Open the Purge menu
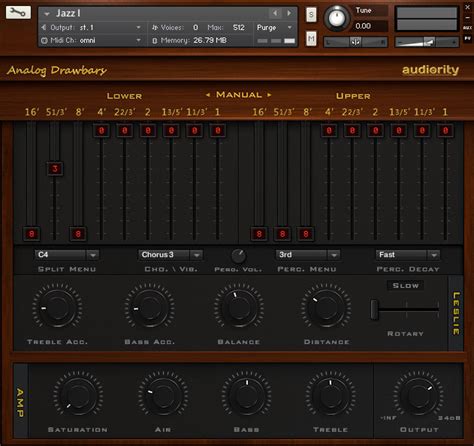474x446 pixels. pyautogui.click(x=274, y=27)
